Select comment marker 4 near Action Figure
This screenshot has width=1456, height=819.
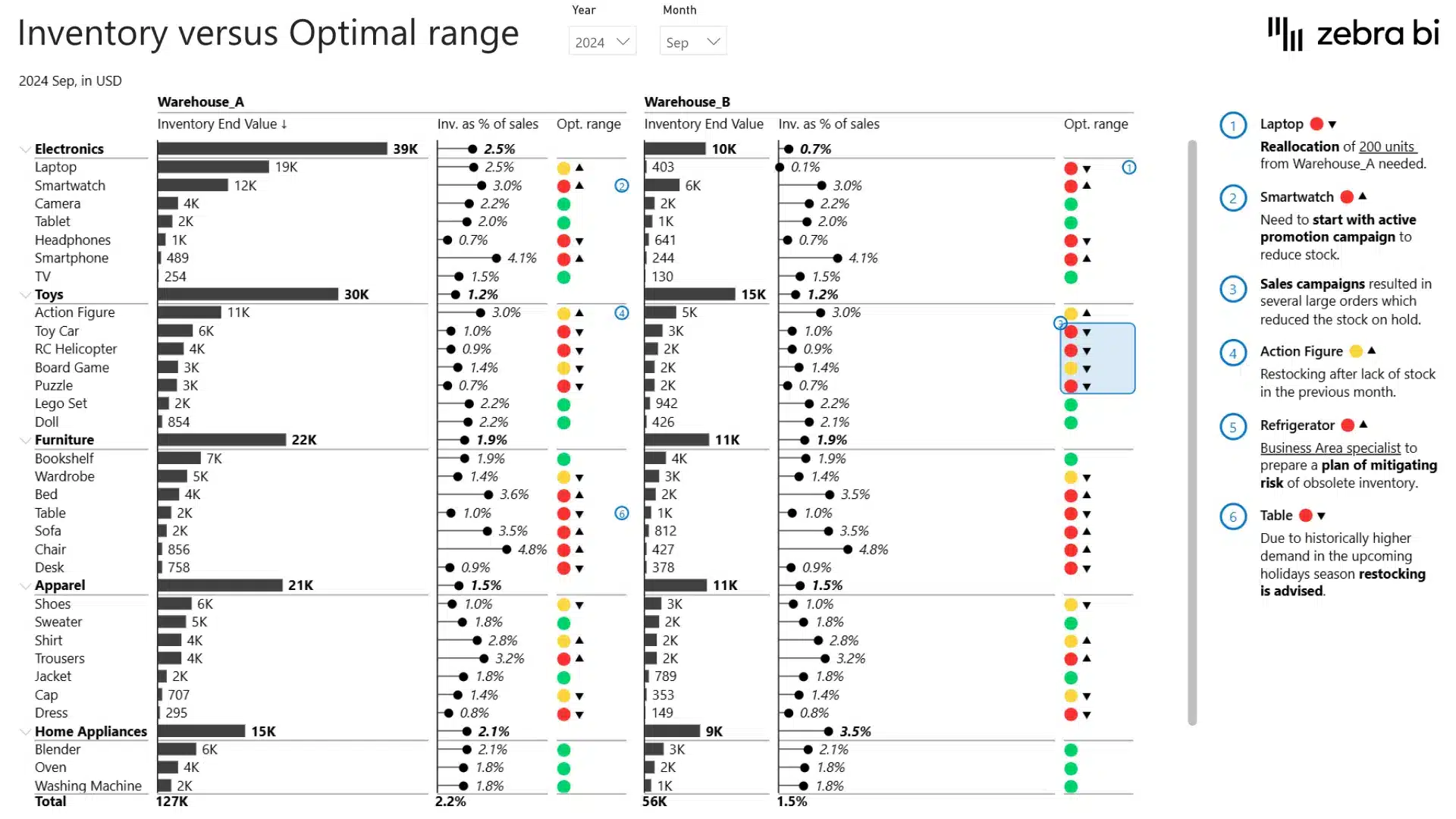[622, 312]
